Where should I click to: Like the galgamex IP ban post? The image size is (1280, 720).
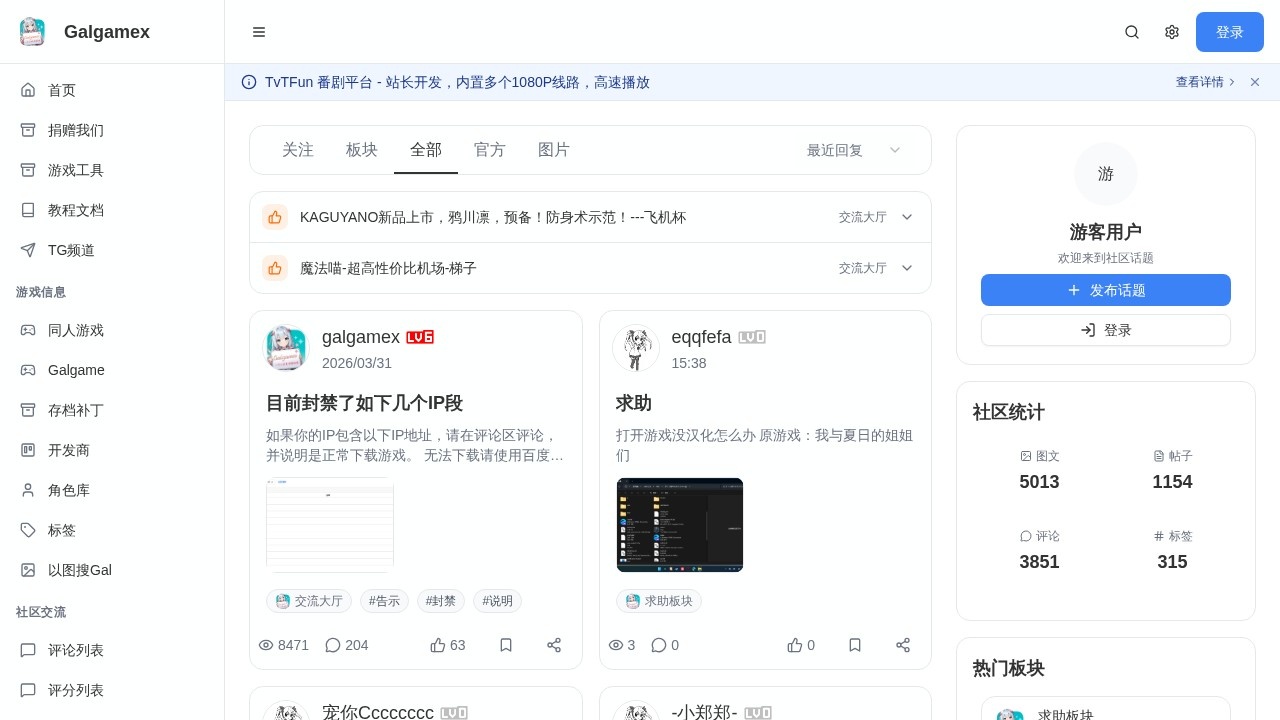(447, 645)
